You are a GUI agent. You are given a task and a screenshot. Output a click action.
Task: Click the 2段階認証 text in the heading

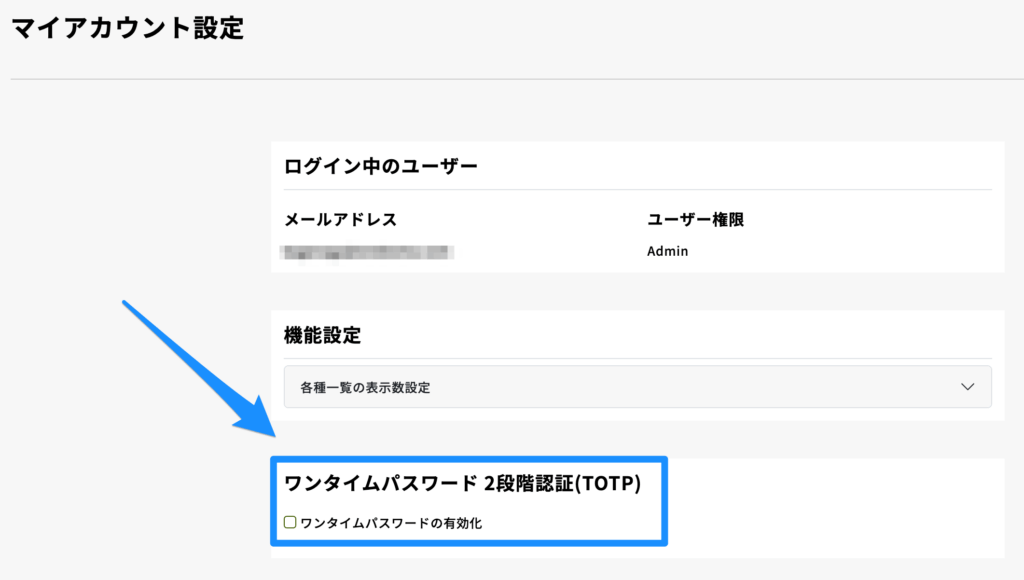(526, 484)
